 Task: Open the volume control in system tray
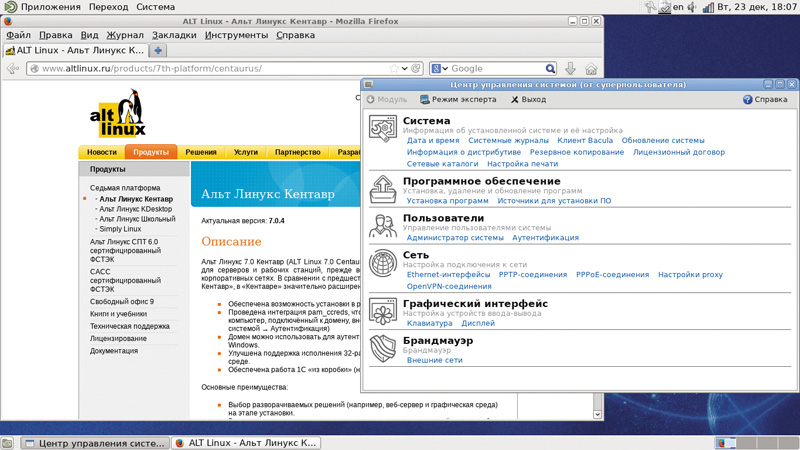692,7
